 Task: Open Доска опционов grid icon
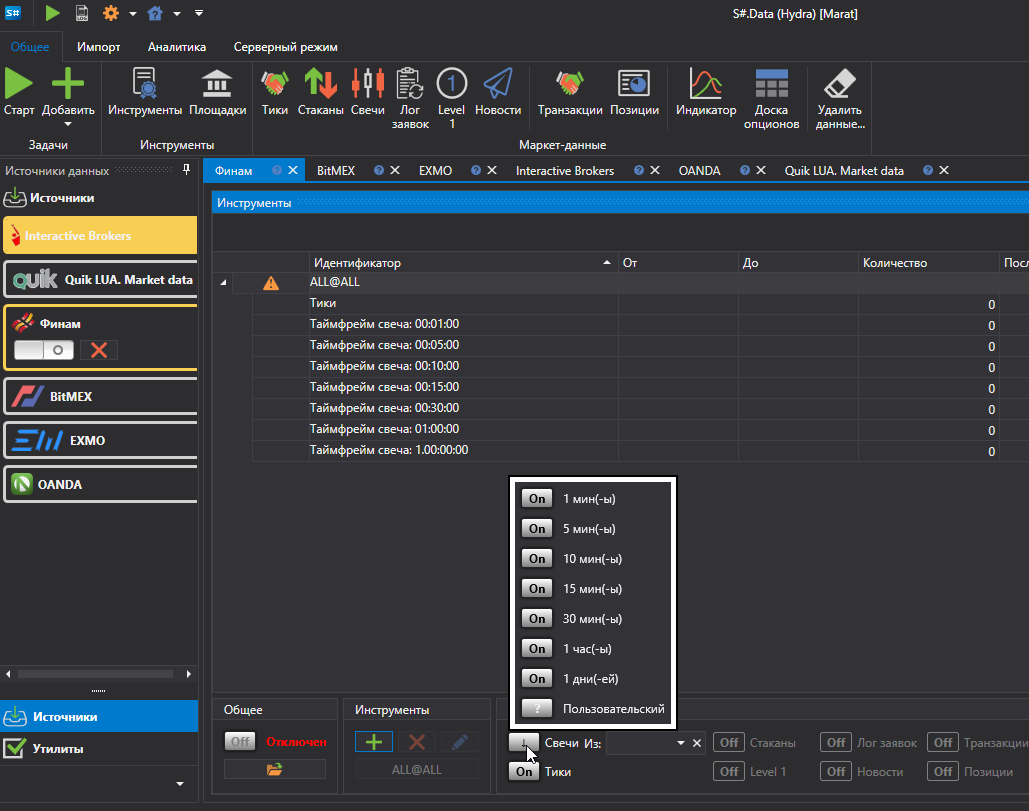pos(771,84)
